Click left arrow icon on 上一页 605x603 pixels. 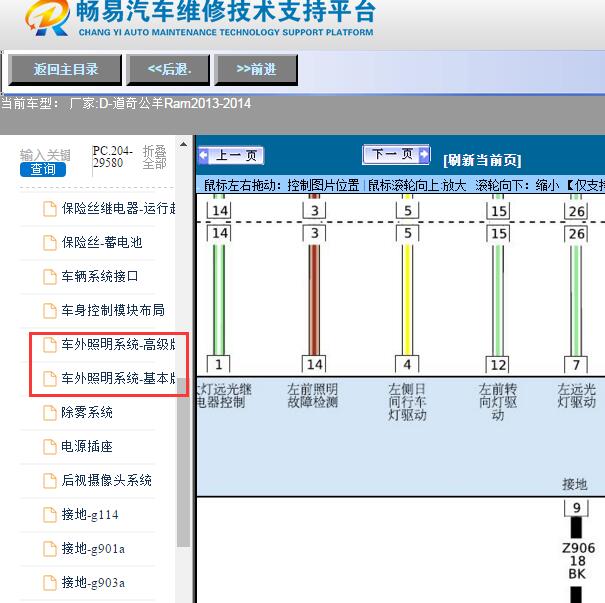click(x=204, y=156)
